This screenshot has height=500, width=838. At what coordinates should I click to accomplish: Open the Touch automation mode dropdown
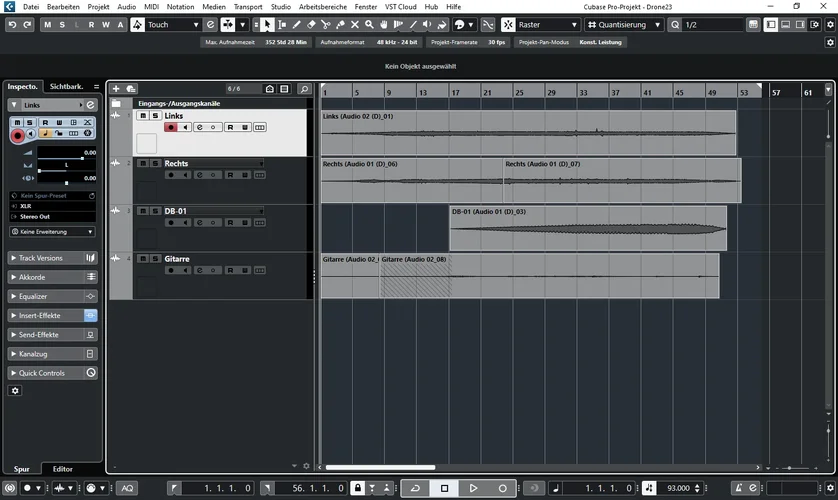point(172,24)
